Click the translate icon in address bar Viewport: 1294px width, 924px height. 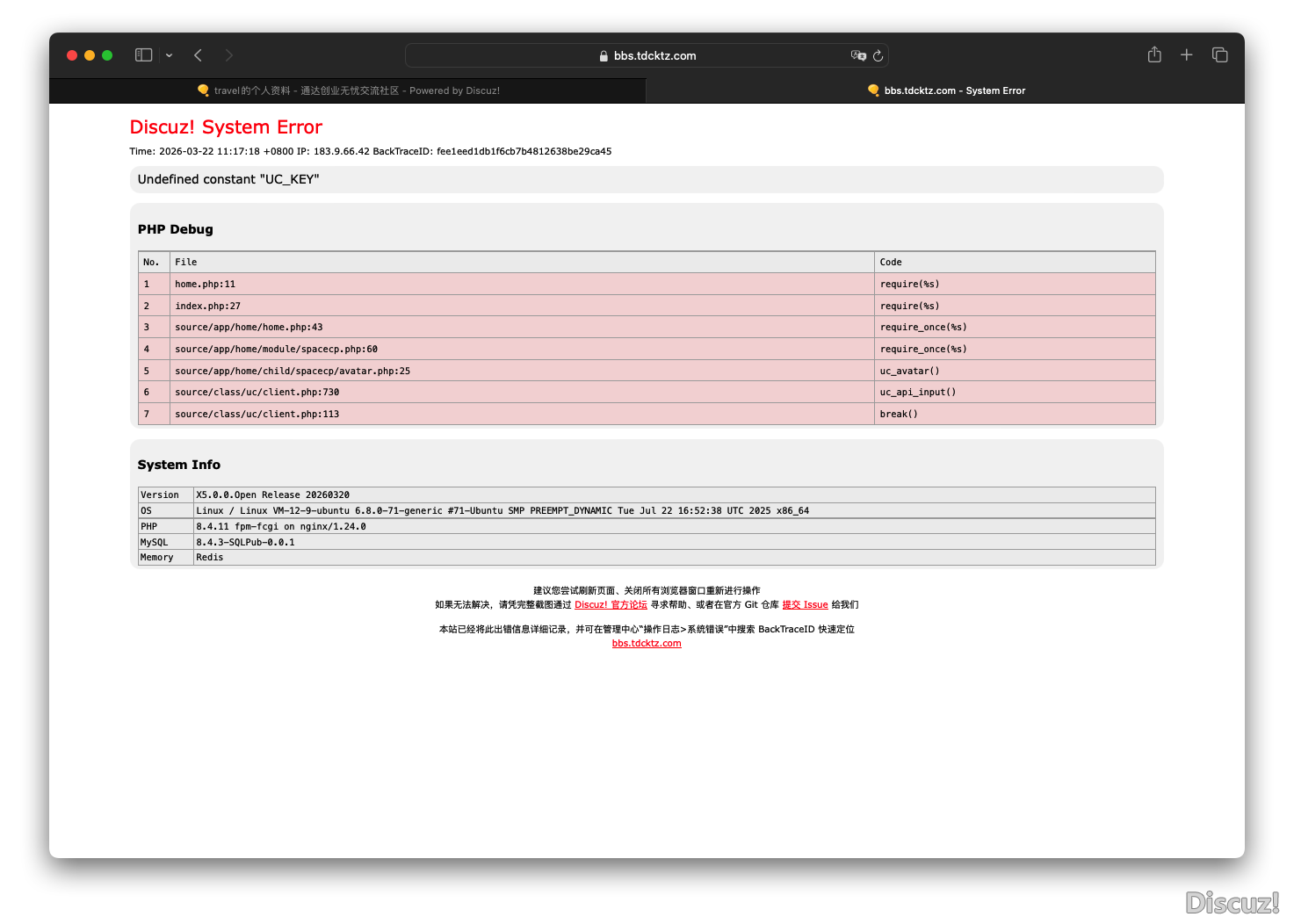click(858, 55)
